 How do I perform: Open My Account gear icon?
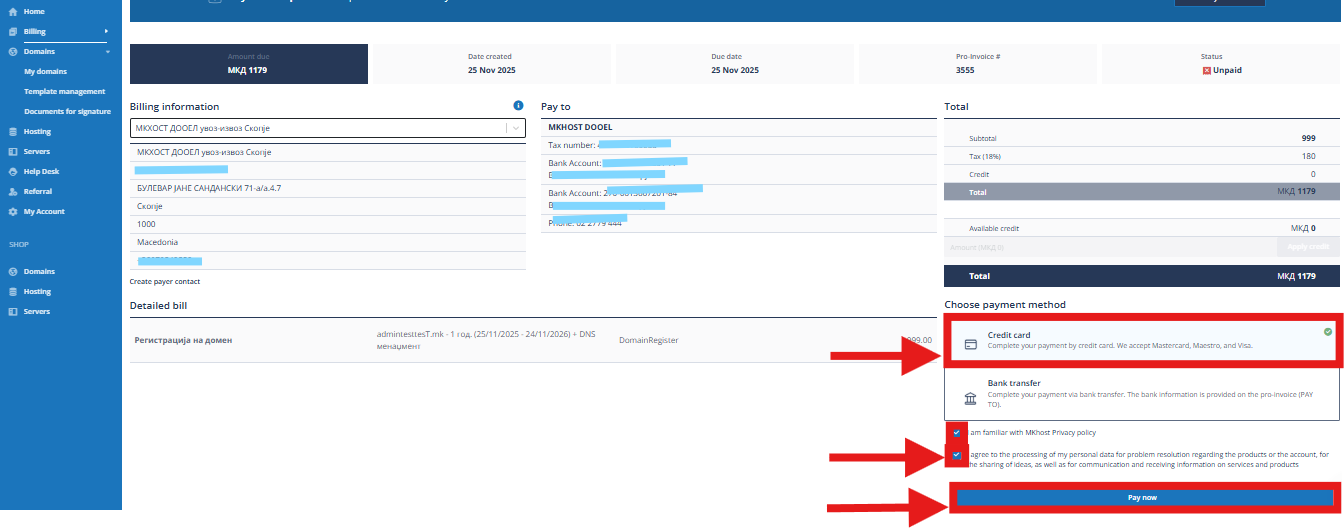13,211
